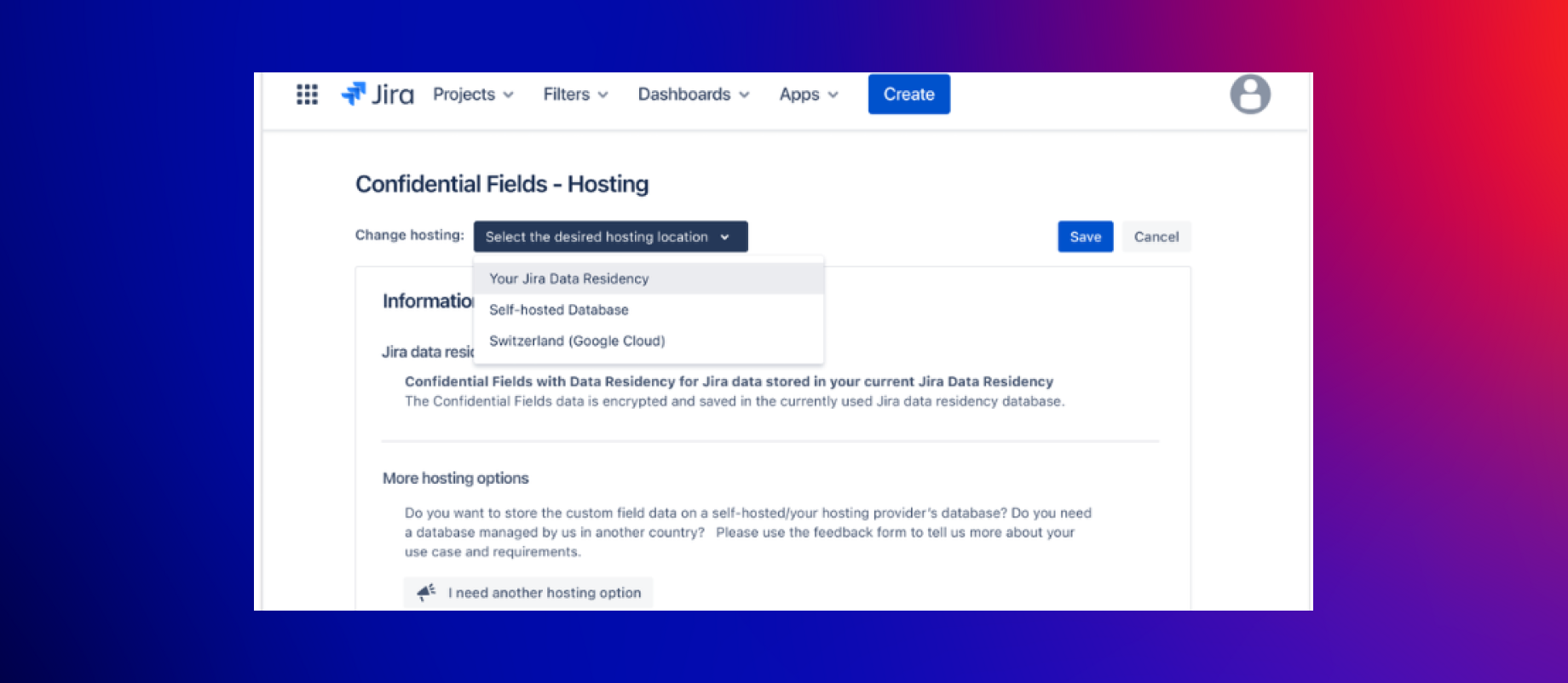Expand the Filters menu
This screenshot has width=1568, height=683.
click(575, 95)
